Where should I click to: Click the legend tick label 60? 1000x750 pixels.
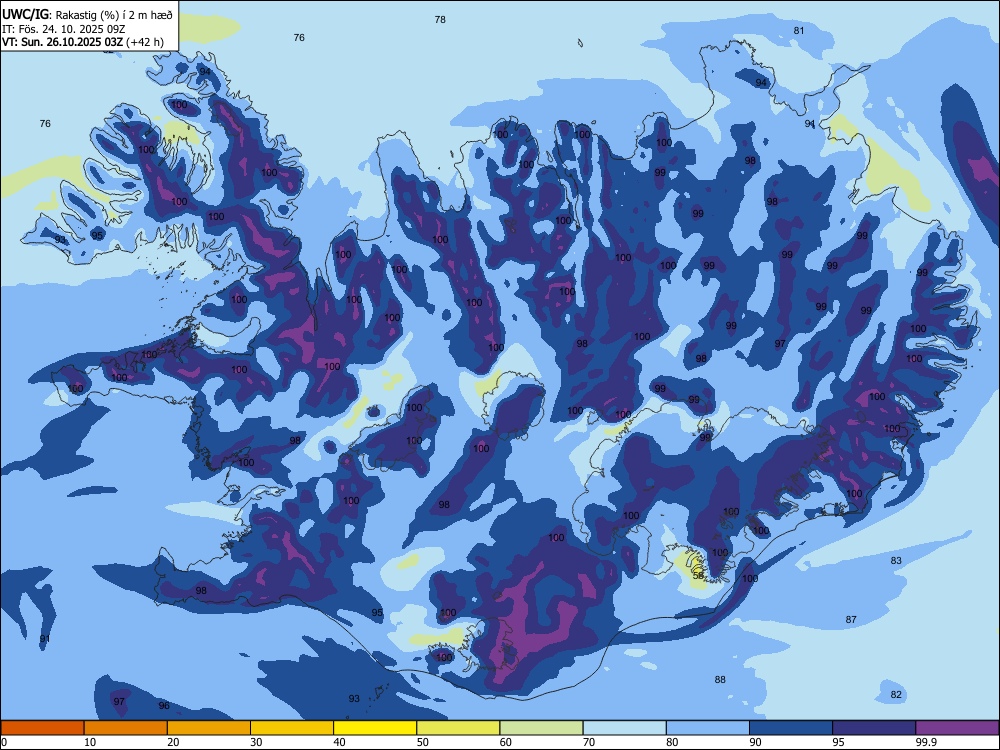tap(506, 742)
